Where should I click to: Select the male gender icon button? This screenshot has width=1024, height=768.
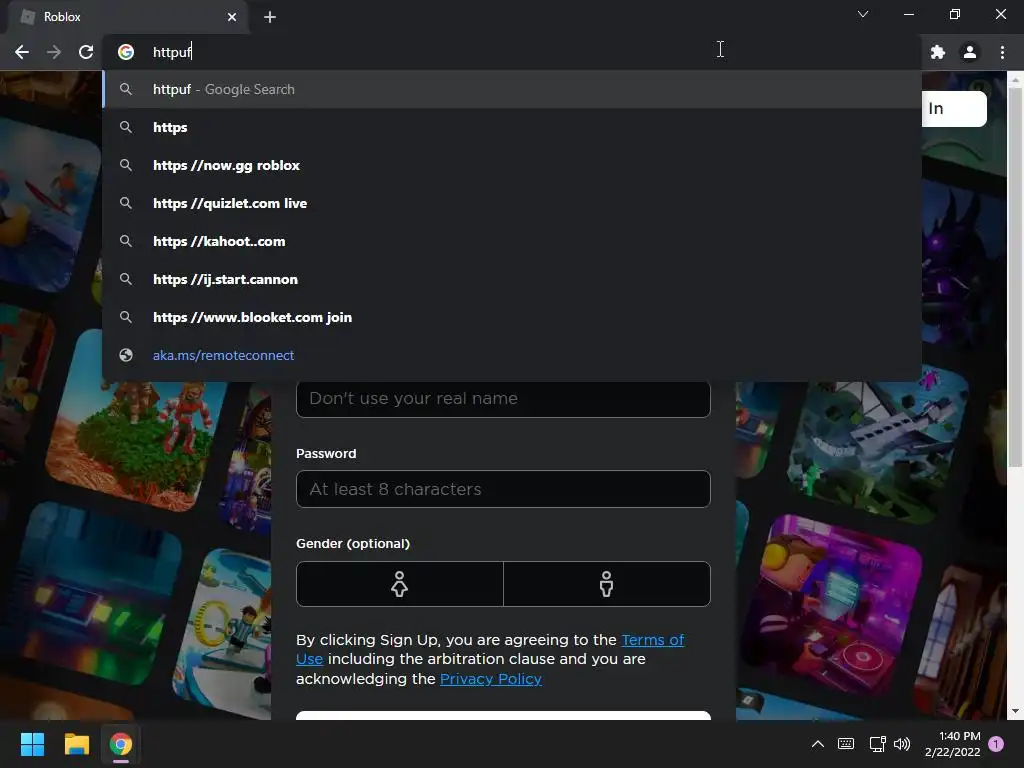tap(607, 584)
